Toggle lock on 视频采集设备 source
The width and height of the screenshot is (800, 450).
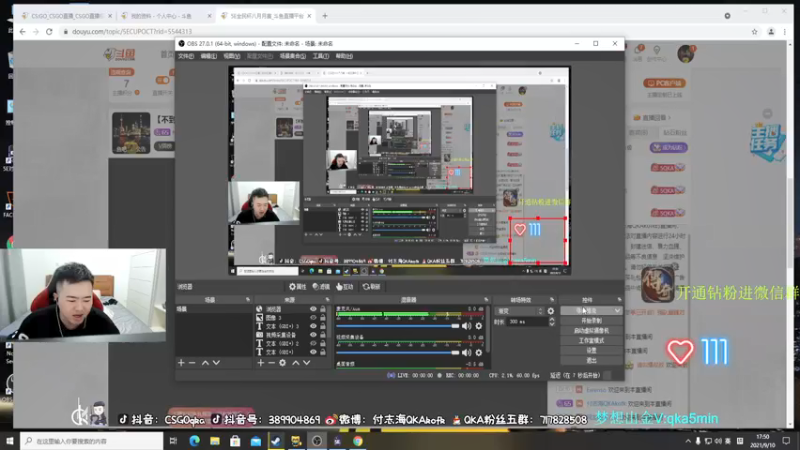(x=322, y=335)
